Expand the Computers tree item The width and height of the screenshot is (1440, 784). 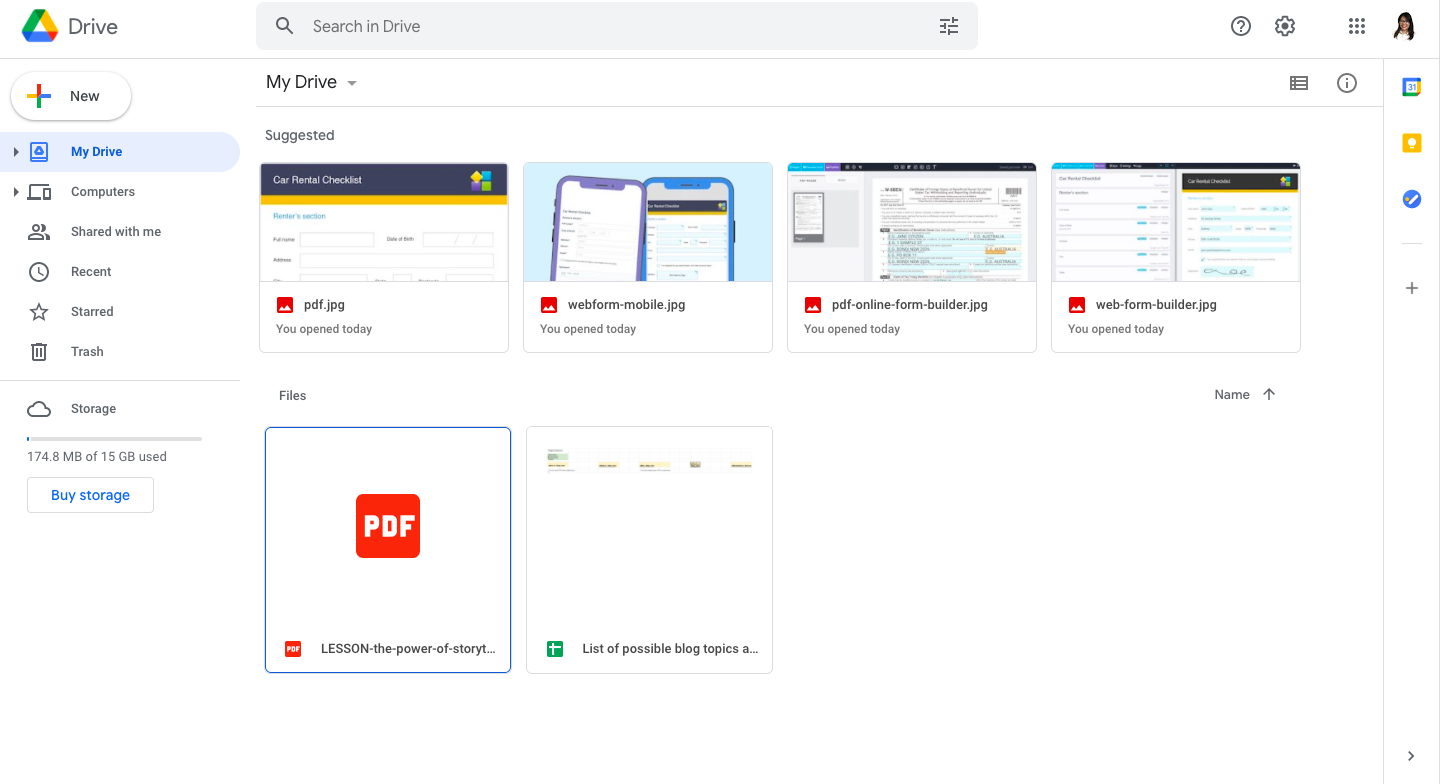(x=16, y=192)
